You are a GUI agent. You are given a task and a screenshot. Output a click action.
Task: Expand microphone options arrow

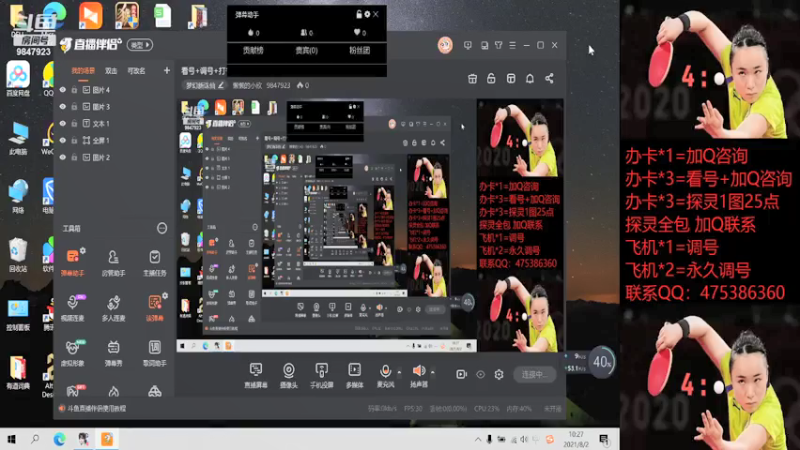[x=399, y=372]
